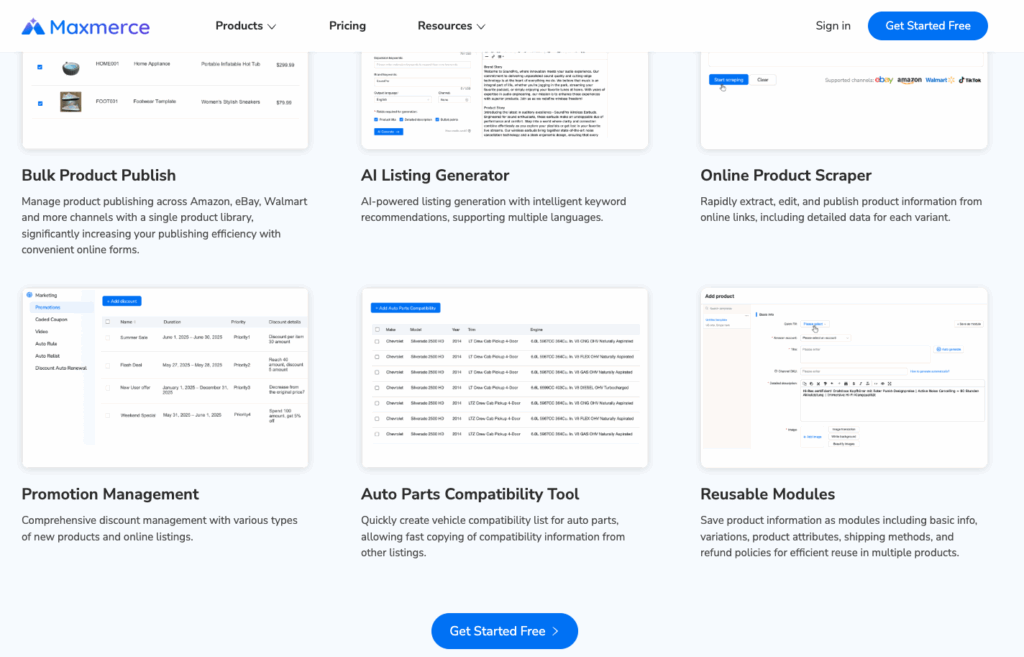Select the Amazon supported channel logo

point(910,80)
